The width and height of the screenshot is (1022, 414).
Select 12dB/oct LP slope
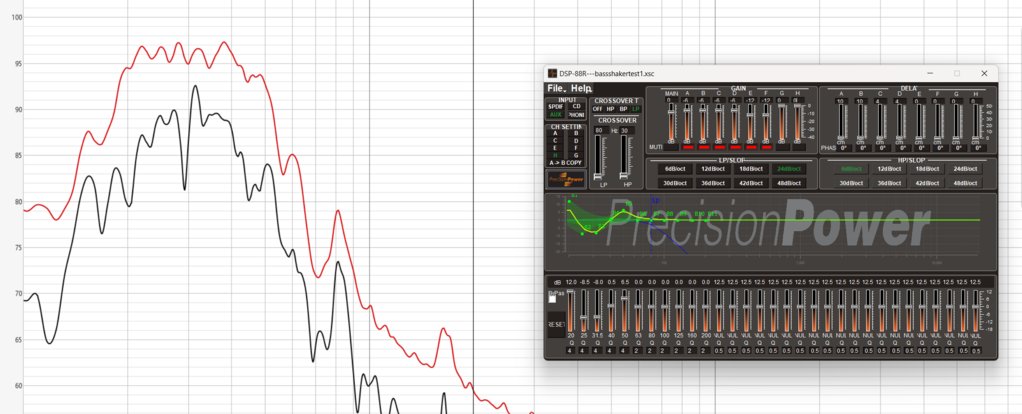tap(713, 169)
